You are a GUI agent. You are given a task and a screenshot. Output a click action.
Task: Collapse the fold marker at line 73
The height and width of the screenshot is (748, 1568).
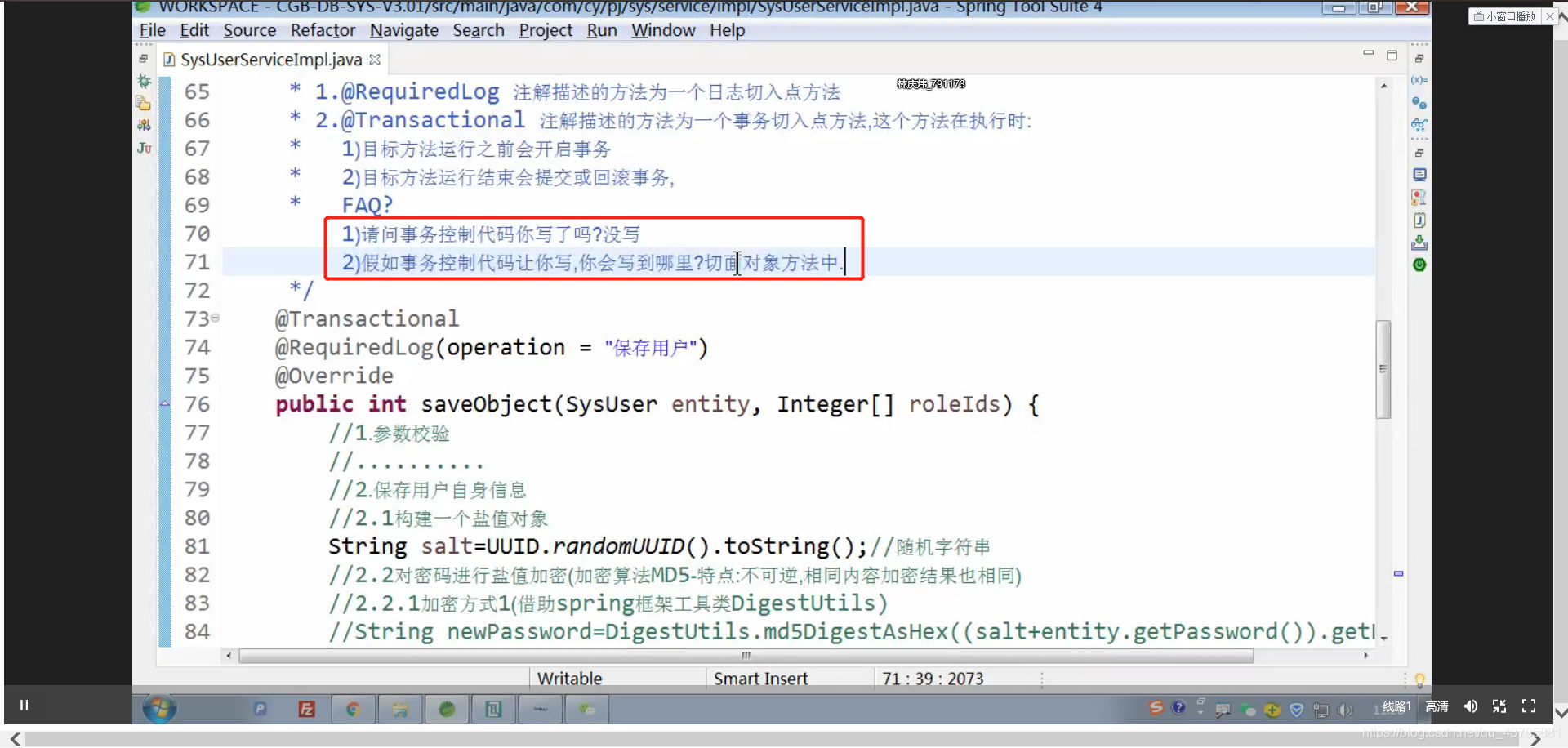click(216, 318)
